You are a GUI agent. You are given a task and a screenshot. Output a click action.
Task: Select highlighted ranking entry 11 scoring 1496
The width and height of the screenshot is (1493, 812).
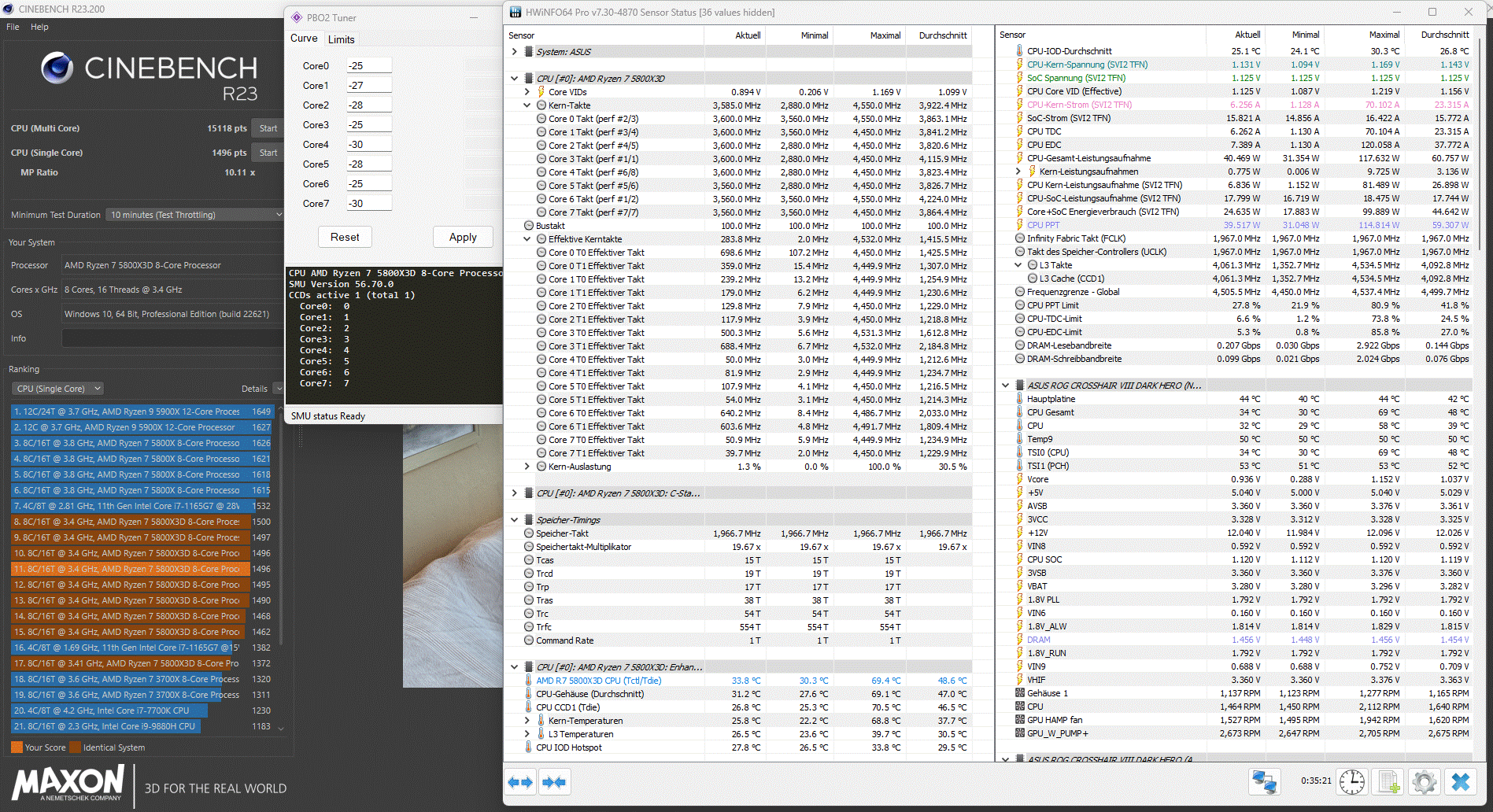coord(142,569)
